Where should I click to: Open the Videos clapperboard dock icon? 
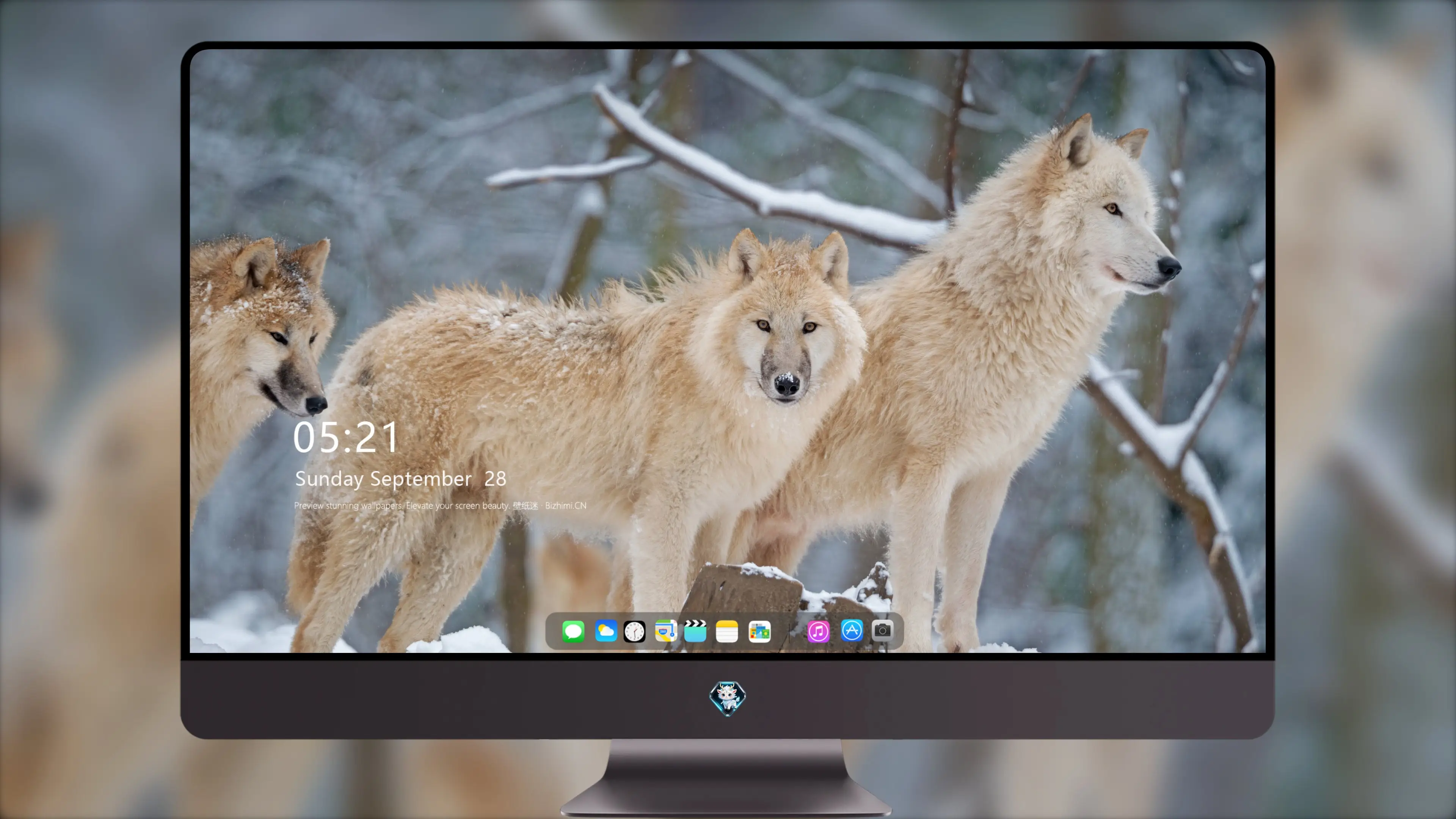[695, 631]
